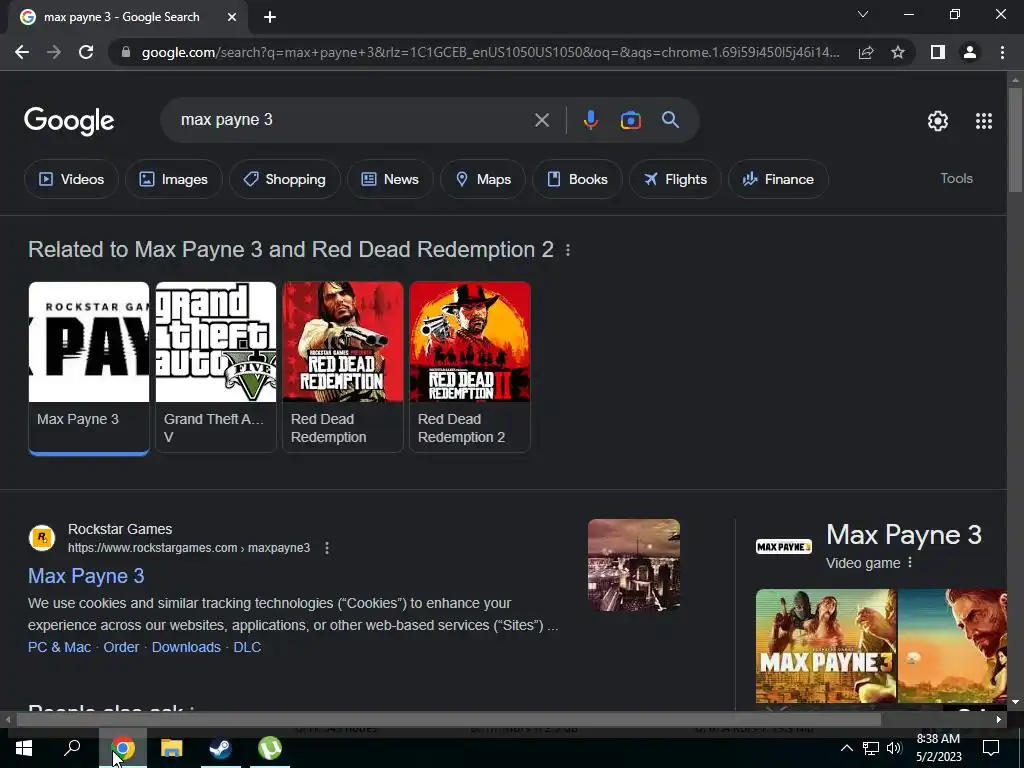
Task: Click the Max Payne logo in knowledge panel
Action: [x=784, y=546]
